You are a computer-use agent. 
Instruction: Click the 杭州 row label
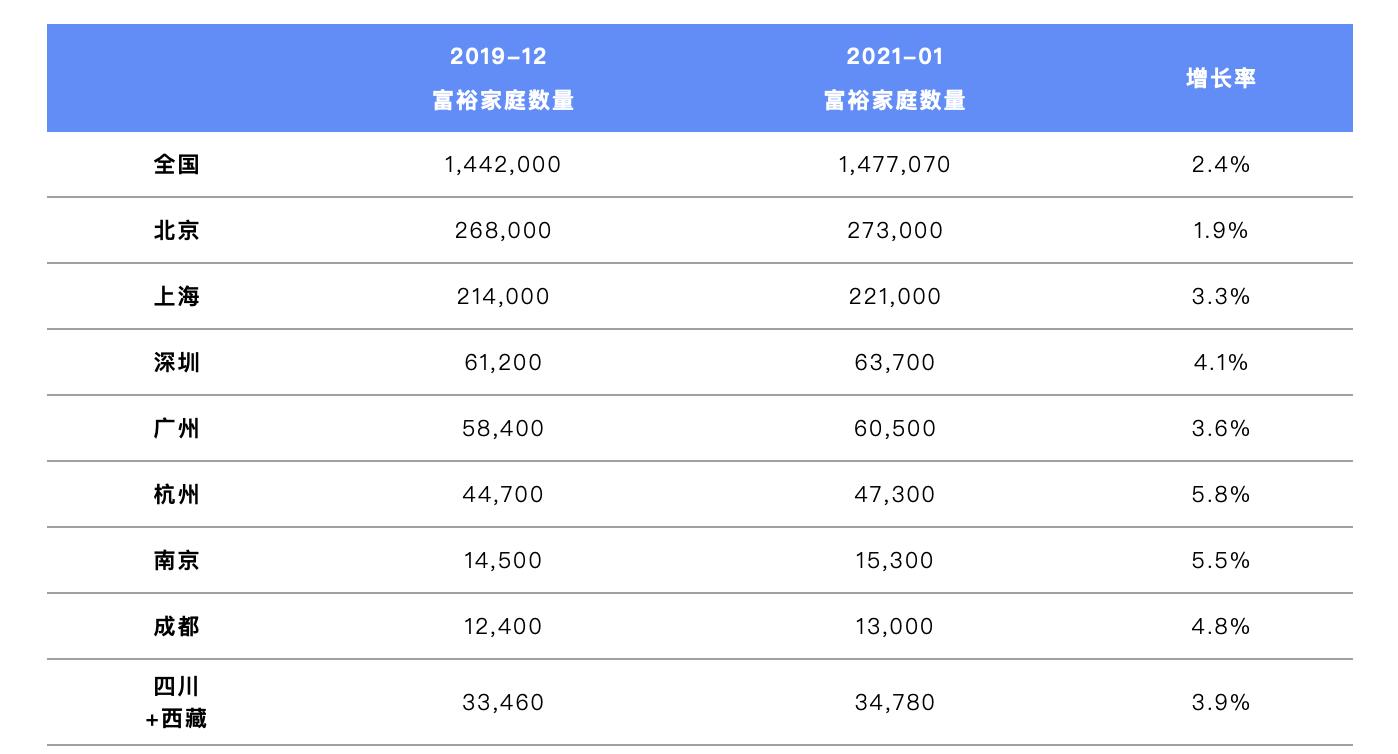pos(177,494)
